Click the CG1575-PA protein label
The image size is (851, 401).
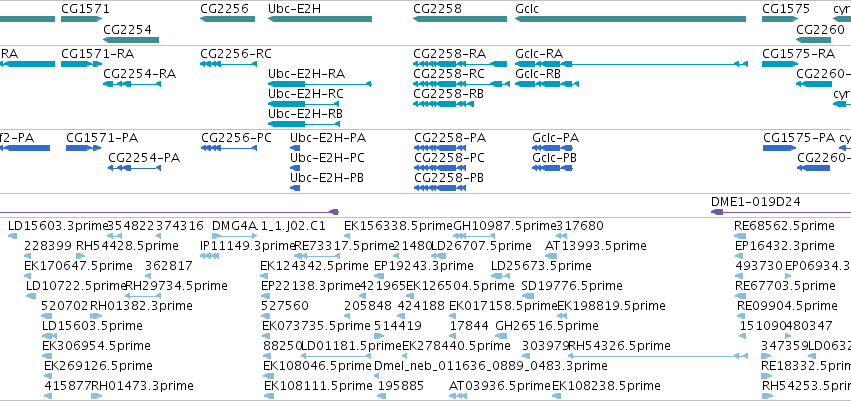coord(799,138)
